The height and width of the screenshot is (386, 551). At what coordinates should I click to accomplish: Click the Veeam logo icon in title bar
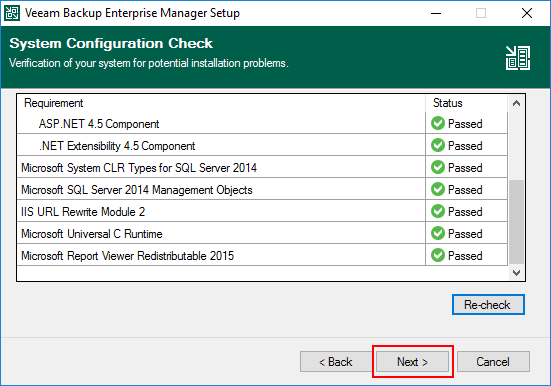tap(12, 13)
